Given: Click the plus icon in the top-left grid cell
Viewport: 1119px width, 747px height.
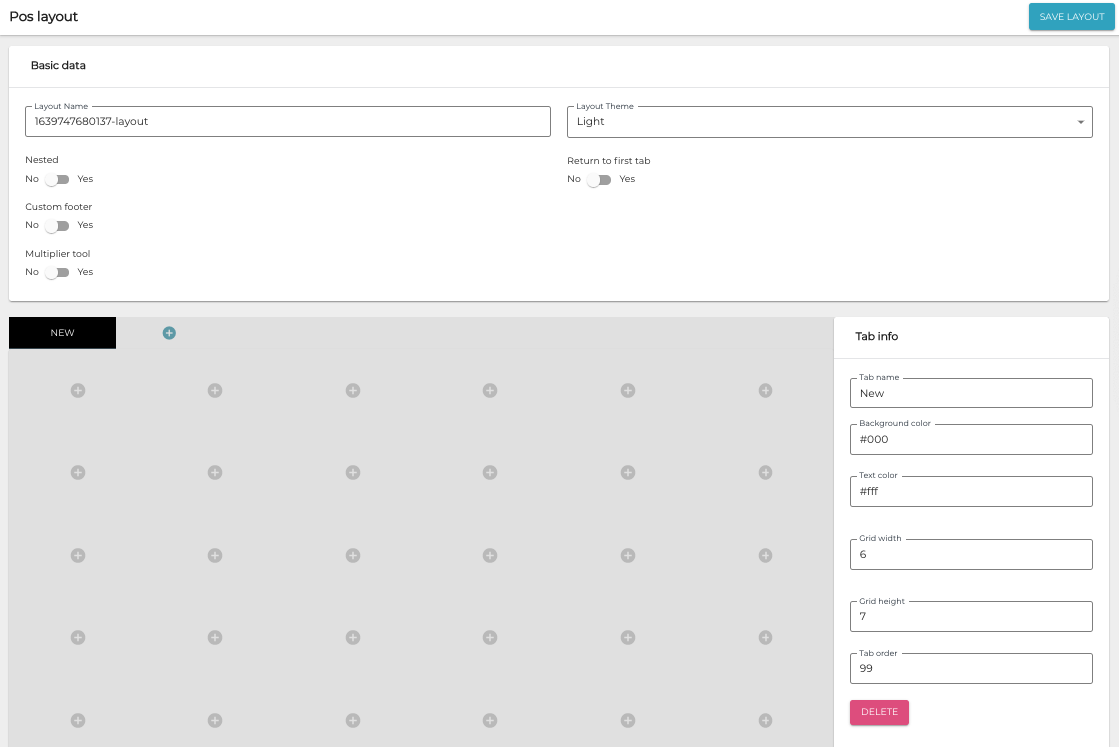Looking at the screenshot, I should click(77, 390).
